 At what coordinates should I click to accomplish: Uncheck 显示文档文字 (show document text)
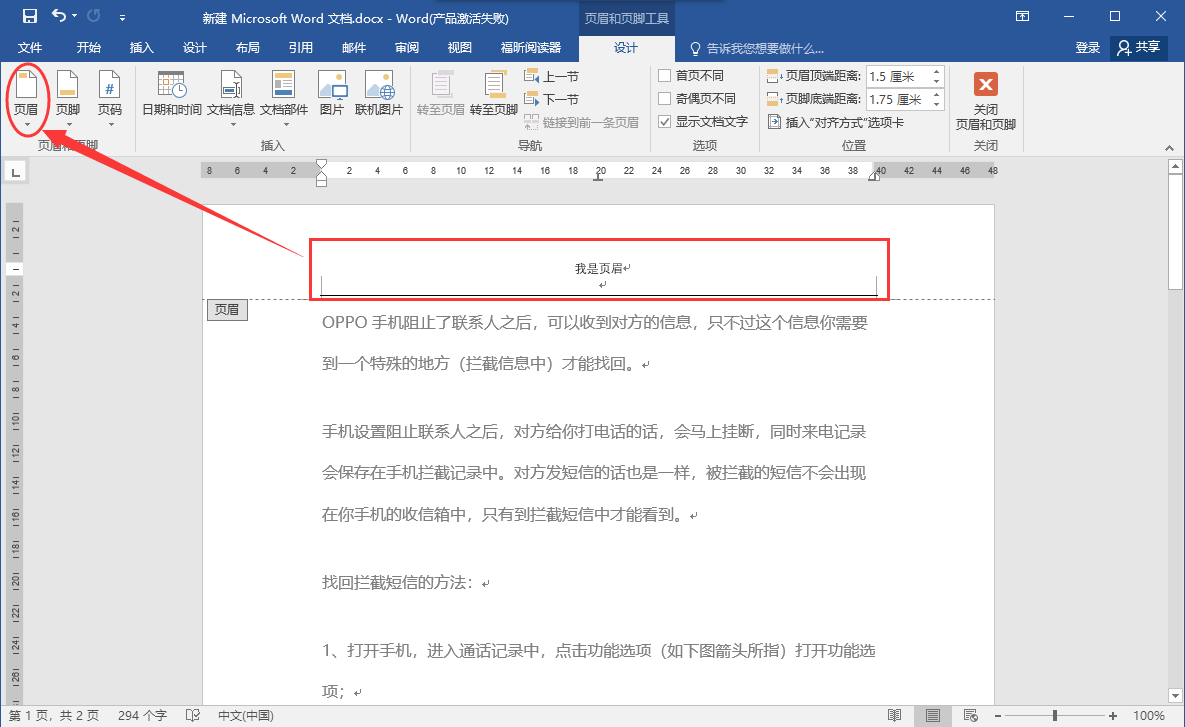tap(664, 122)
